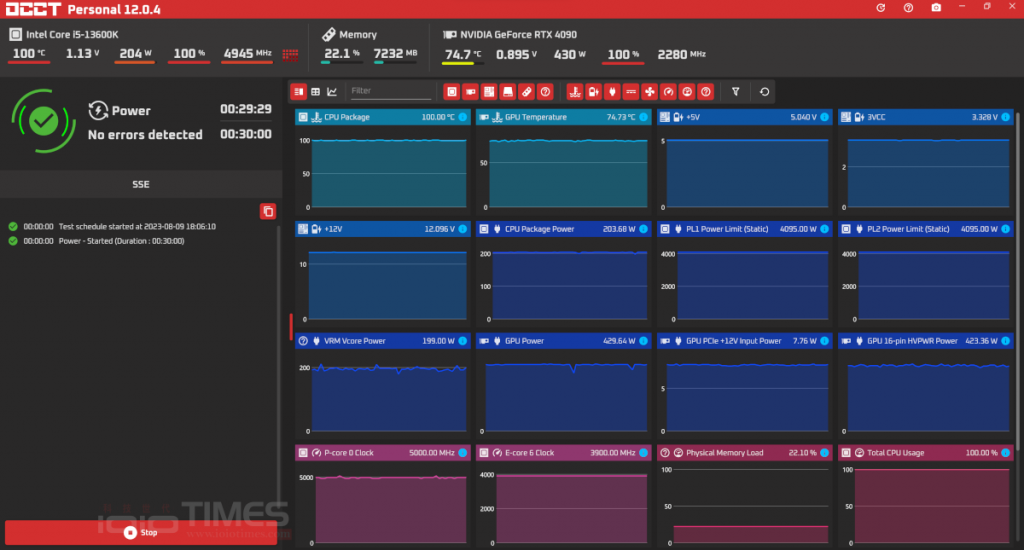
Task: Toggle the blue dot on GPU Power graph
Action: click(x=643, y=341)
